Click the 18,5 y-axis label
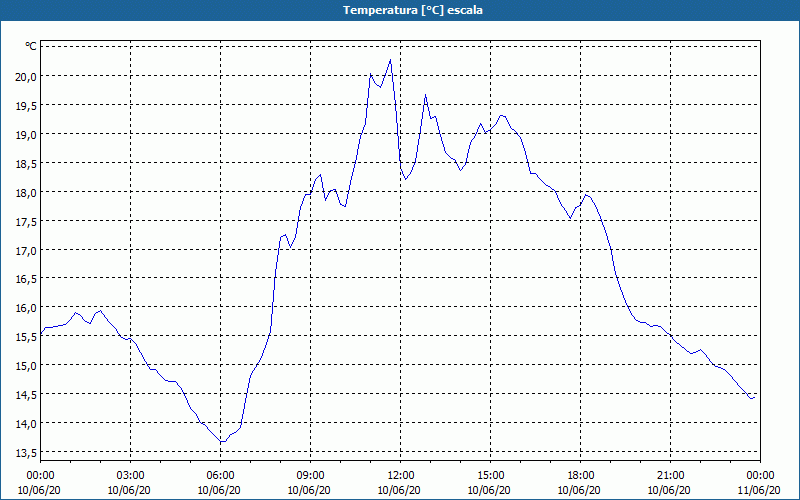Image resolution: width=800 pixels, height=500 pixels. (x=27, y=164)
